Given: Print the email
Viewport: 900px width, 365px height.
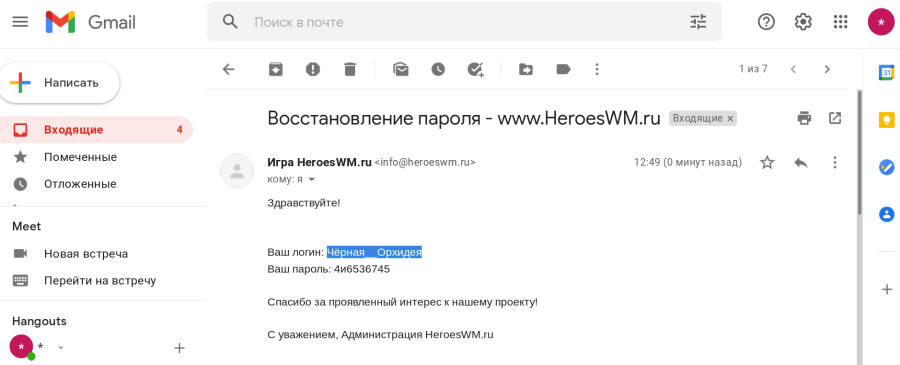Looking at the screenshot, I should (x=804, y=118).
